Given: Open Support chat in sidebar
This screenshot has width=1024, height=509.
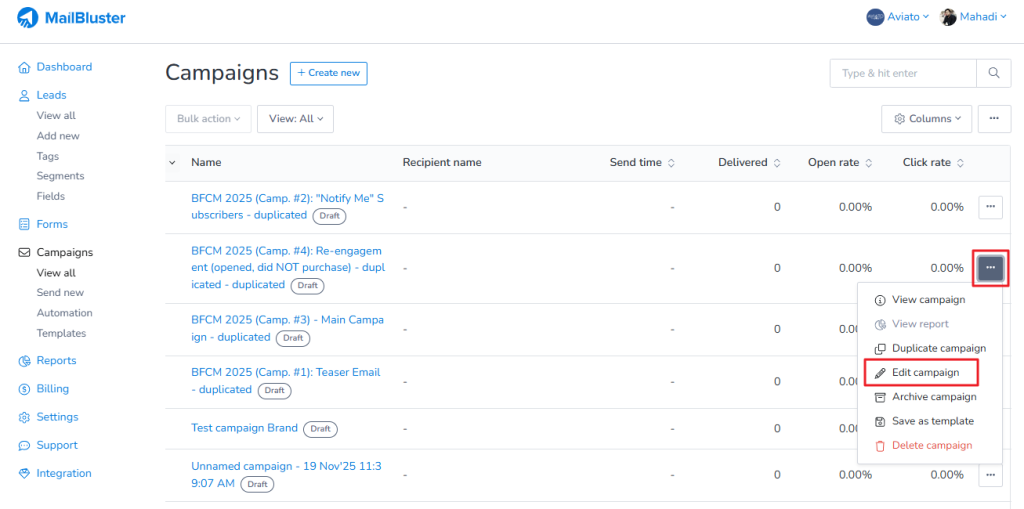Looking at the screenshot, I should (56, 445).
